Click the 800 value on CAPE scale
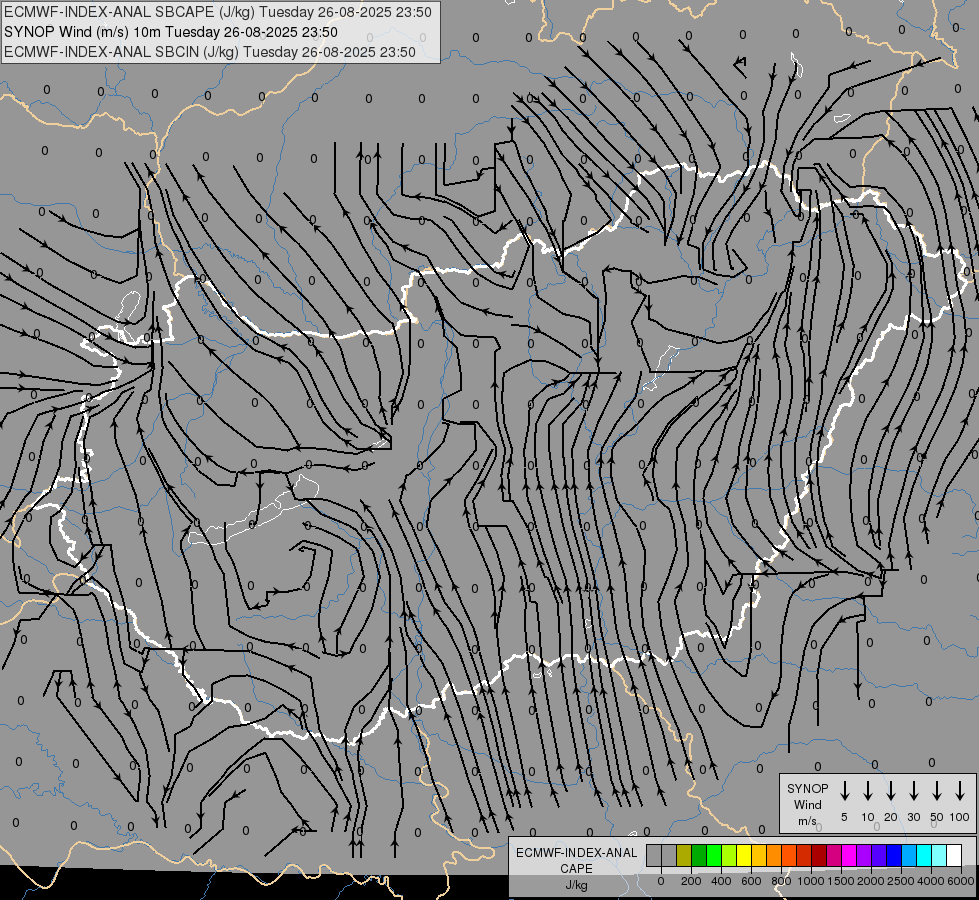 click(781, 881)
